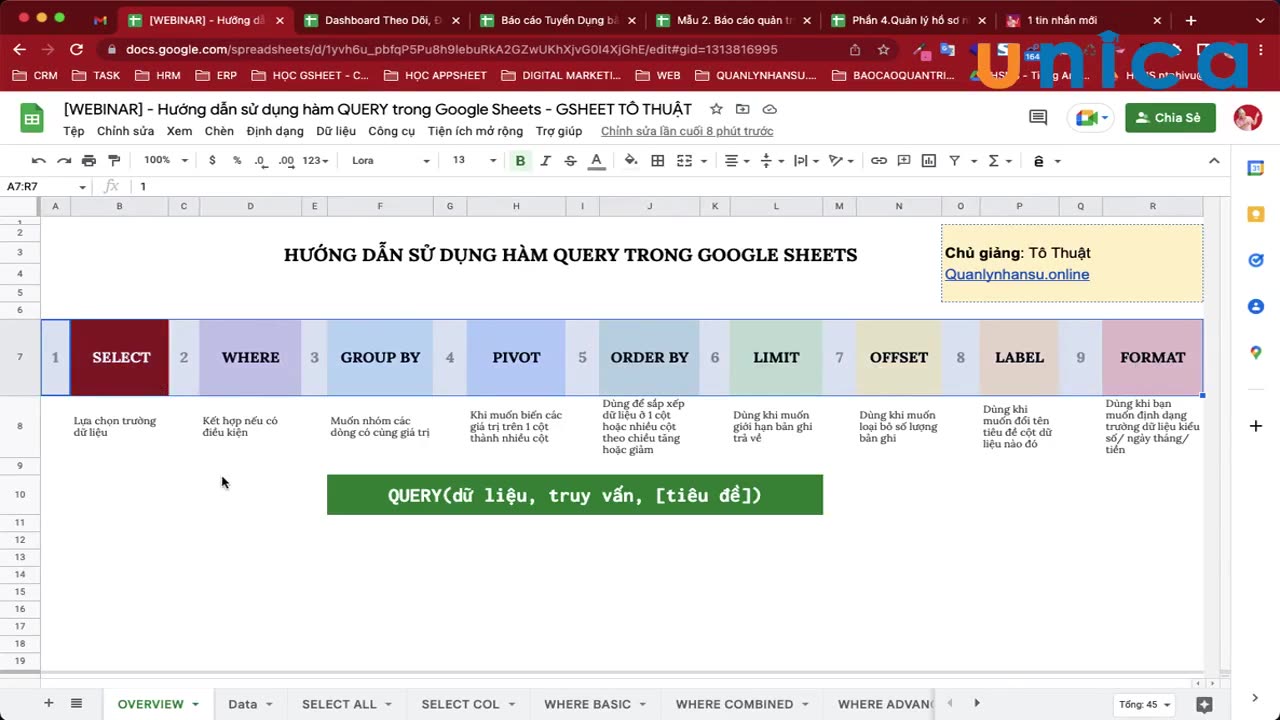Toggle Italic formatting
The height and width of the screenshot is (720, 1280).
click(x=545, y=161)
